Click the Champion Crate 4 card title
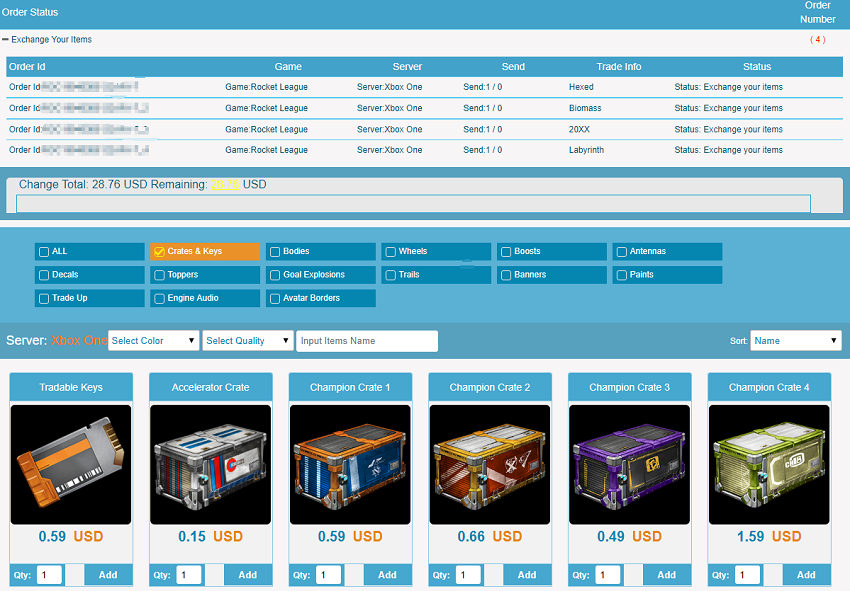The image size is (850, 591). point(769,387)
